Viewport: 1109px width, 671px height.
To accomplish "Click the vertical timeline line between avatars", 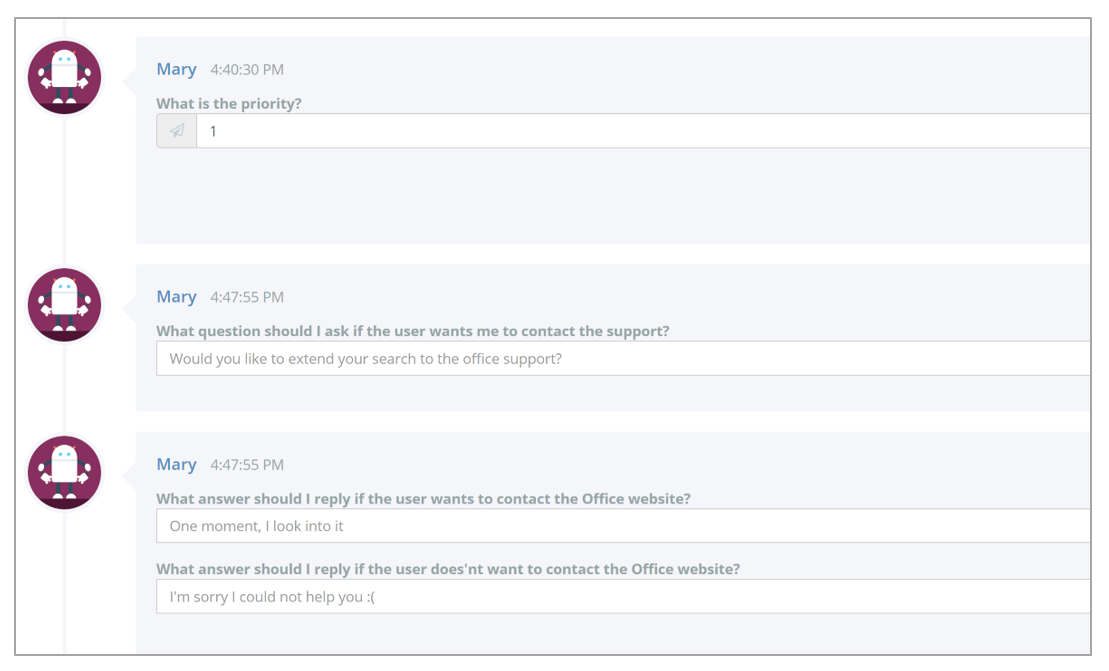I will 64,191.
